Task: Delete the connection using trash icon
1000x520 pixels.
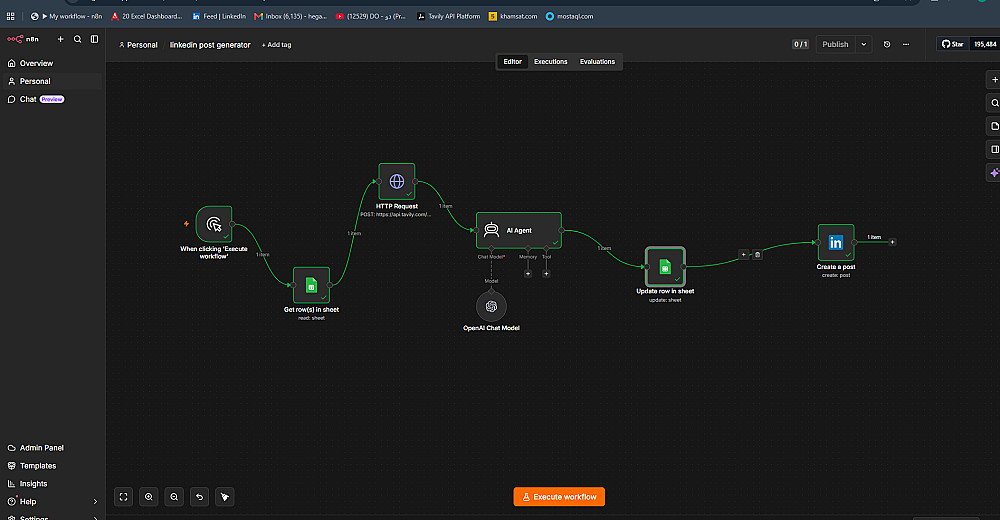Action: 758,255
